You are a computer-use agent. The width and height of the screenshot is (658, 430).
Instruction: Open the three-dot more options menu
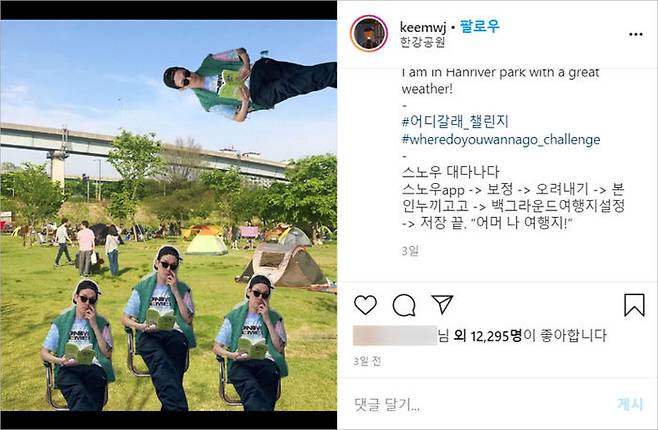tap(636, 34)
